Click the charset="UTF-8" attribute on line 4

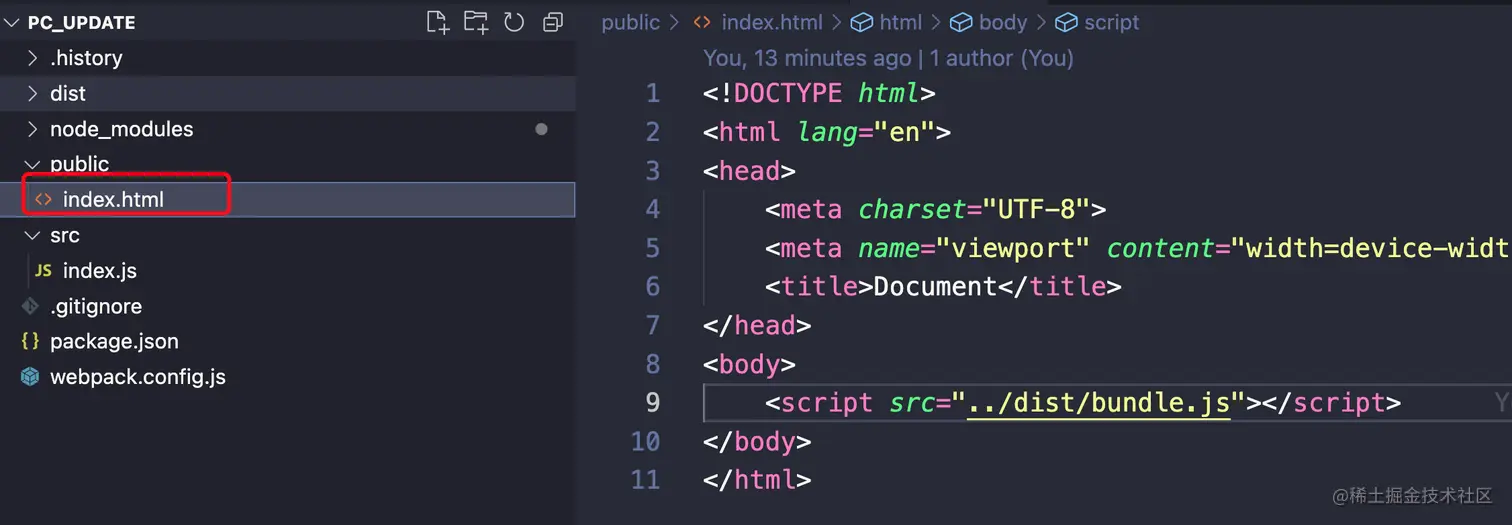pos(975,210)
